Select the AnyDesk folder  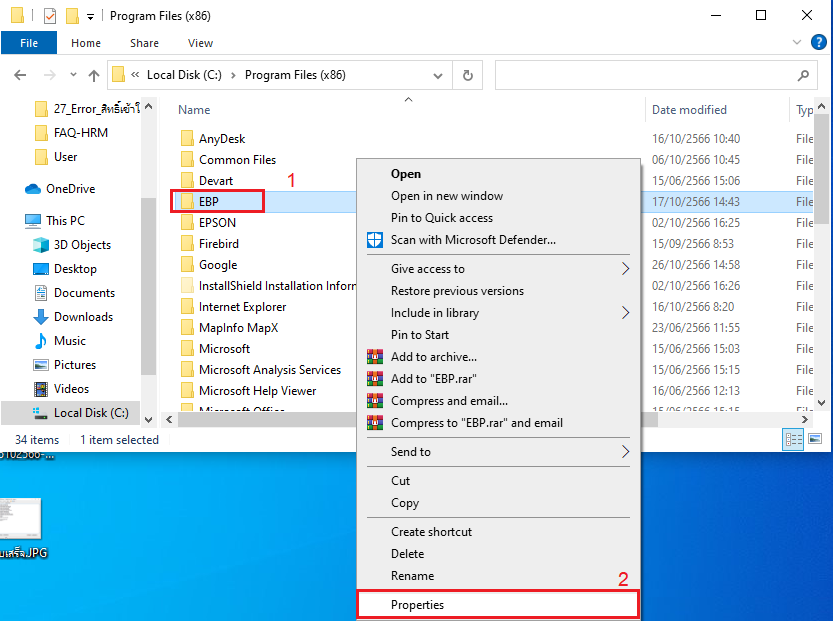(x=221, y=139)
